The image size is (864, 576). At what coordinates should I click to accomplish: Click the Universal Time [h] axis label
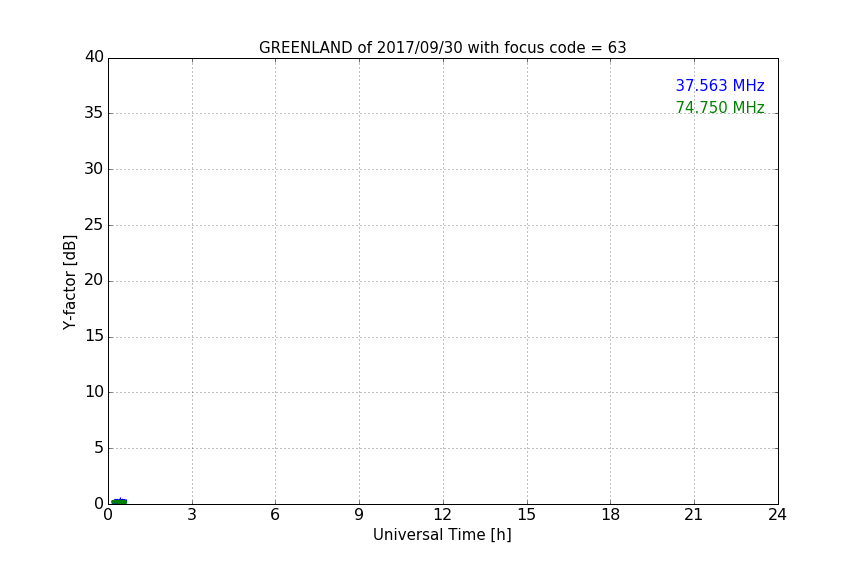click(x=442, y=535)
